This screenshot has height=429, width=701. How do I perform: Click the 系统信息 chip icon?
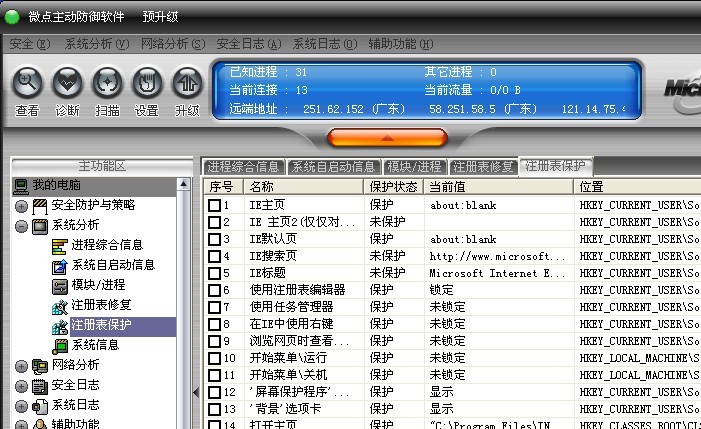pos(59,346)
